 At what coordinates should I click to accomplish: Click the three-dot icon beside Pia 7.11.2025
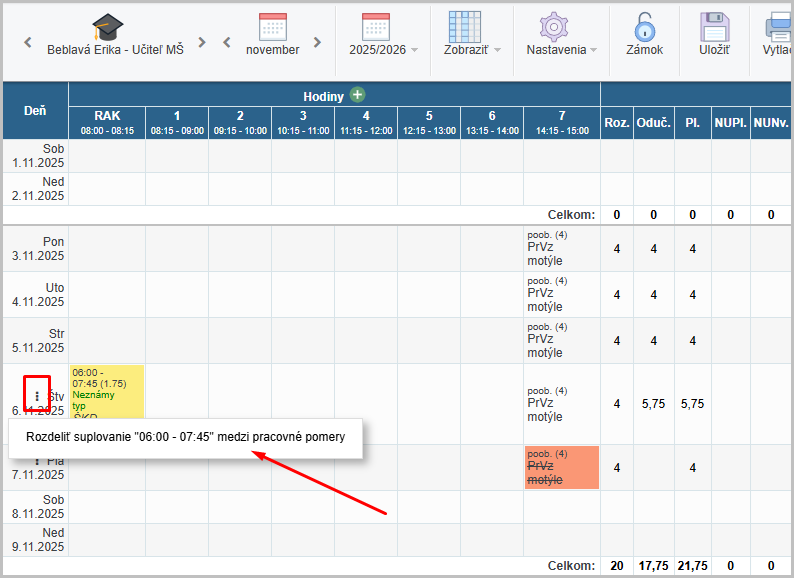(37, 461)
